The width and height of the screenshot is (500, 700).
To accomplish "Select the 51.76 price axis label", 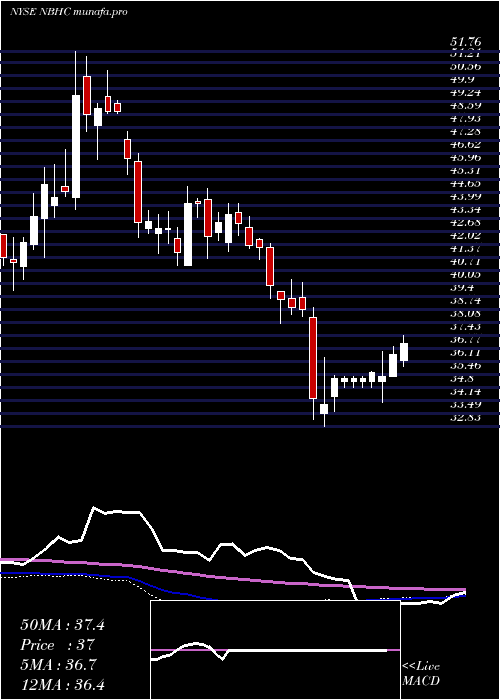I will (x=466, y=42).
